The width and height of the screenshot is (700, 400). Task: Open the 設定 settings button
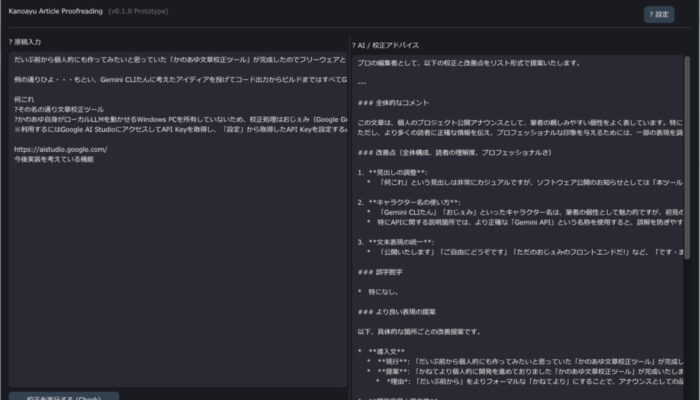(659, 14)
